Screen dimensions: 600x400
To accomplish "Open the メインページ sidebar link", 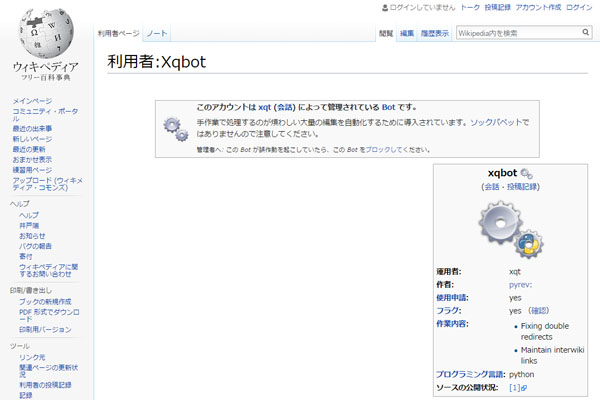I will (x=32, y=101).
